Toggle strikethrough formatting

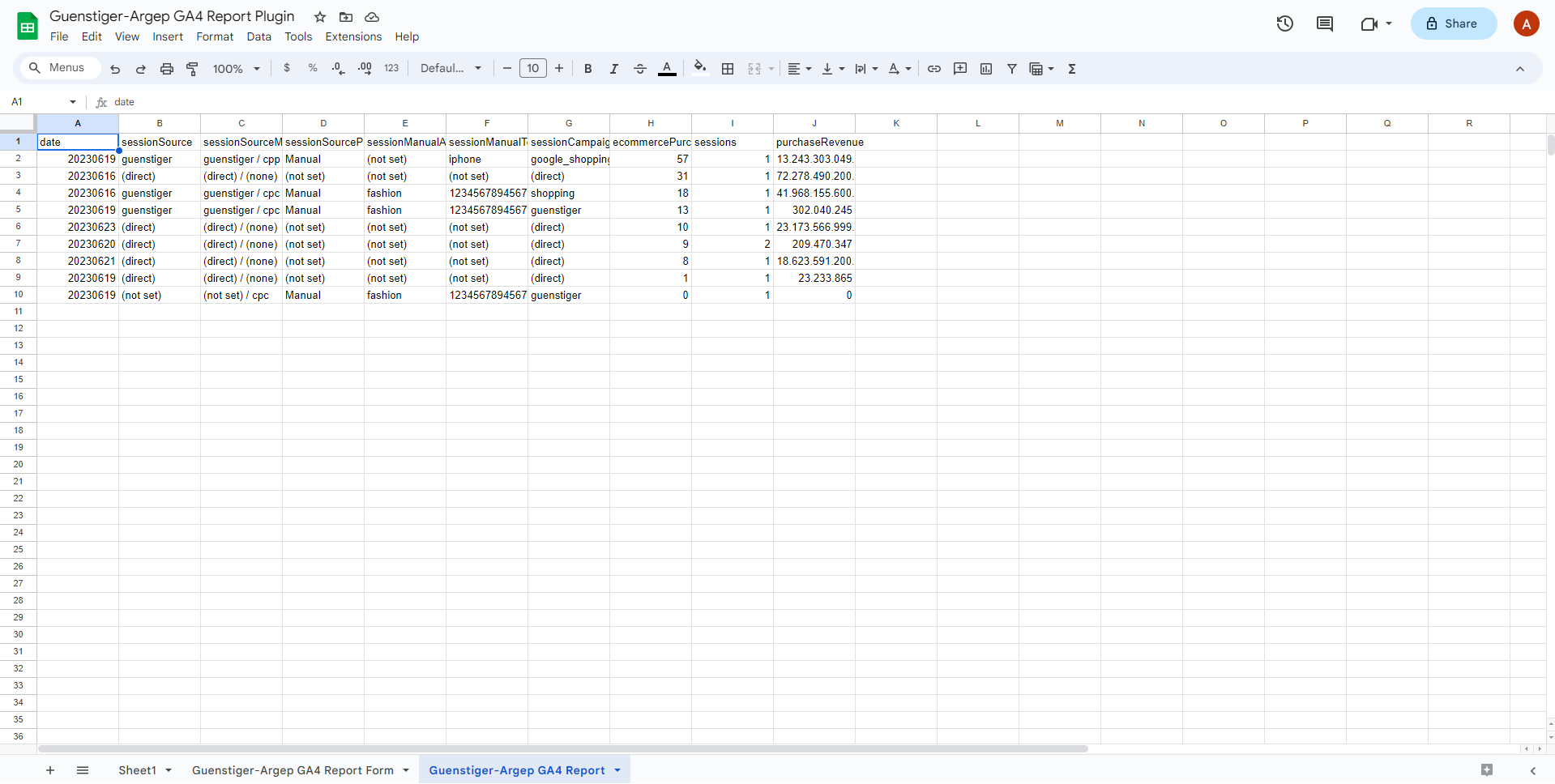(640, 69)
